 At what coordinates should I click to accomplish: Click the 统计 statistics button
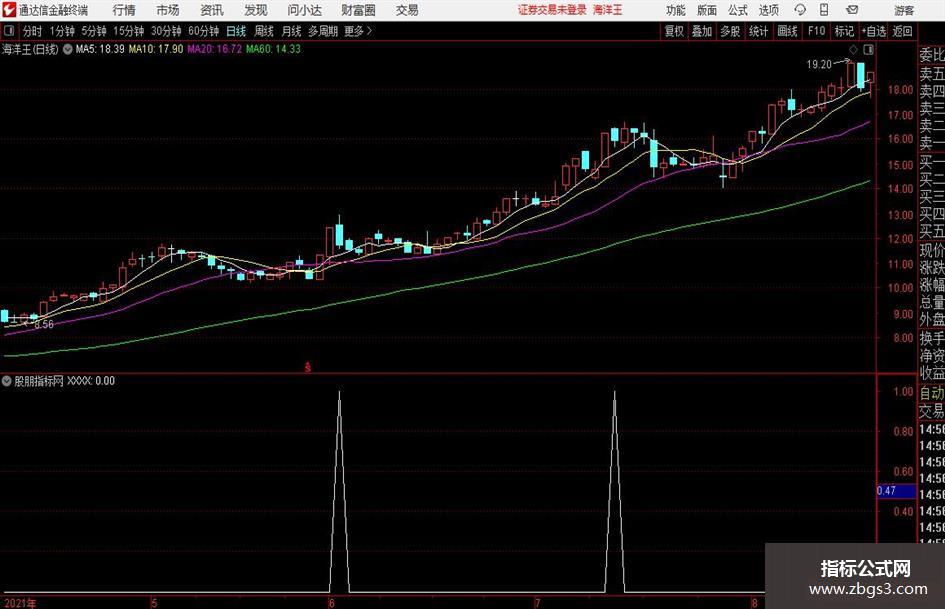pyautogui.click(x=758, y=31)
